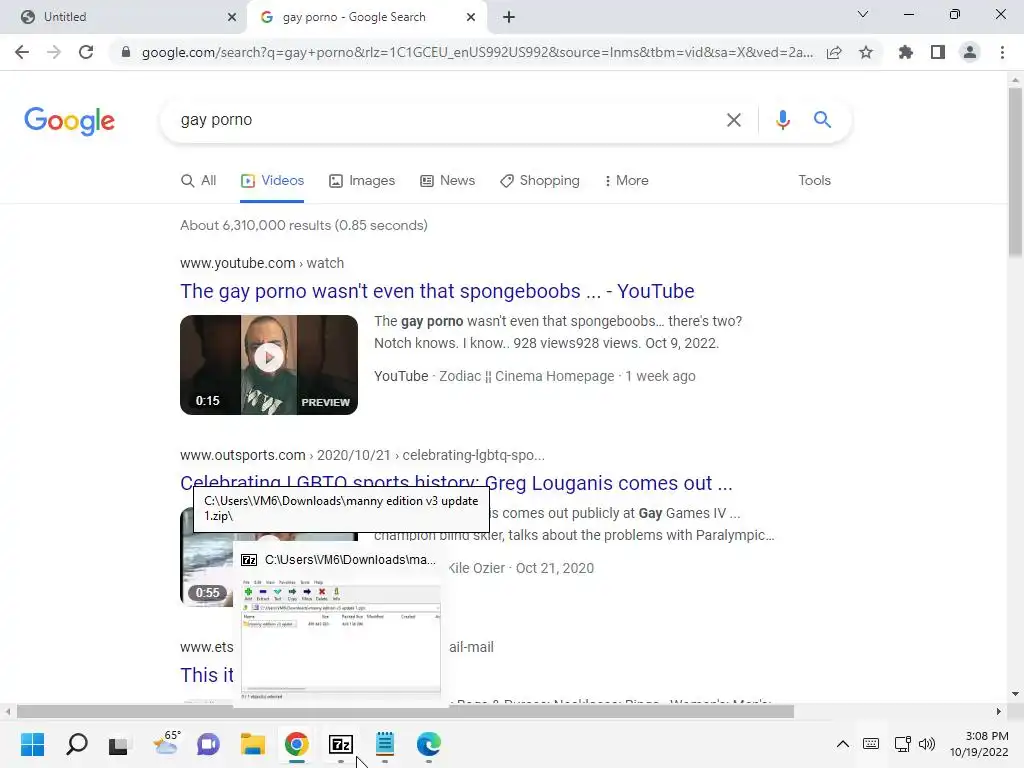Toggle the Chrome side panel
This screenshot has height=768, width=1024.
pos(938,52)
